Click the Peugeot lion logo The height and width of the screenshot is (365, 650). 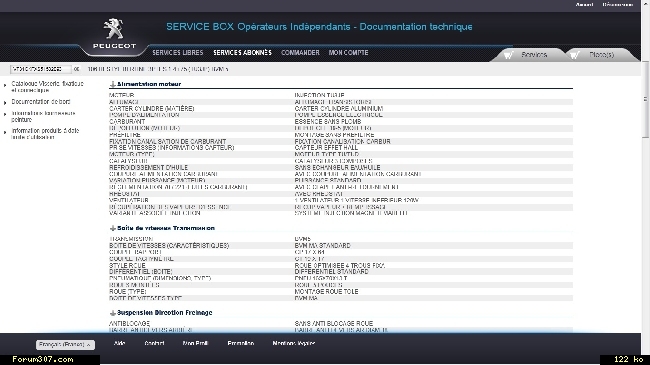pos(114,29)
